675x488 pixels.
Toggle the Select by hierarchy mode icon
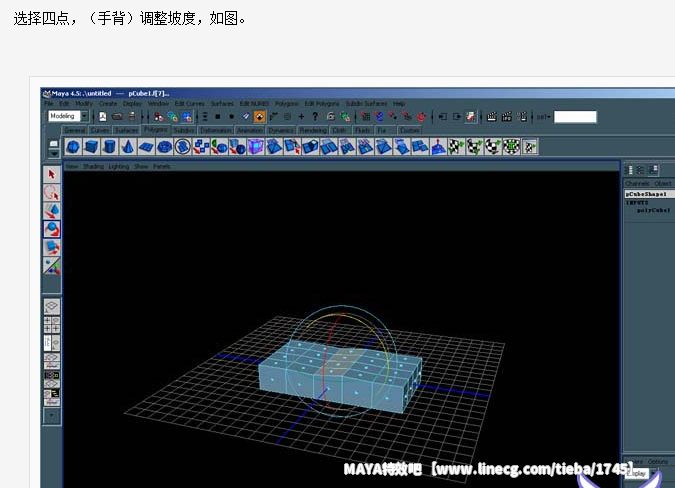pos(158,117)
